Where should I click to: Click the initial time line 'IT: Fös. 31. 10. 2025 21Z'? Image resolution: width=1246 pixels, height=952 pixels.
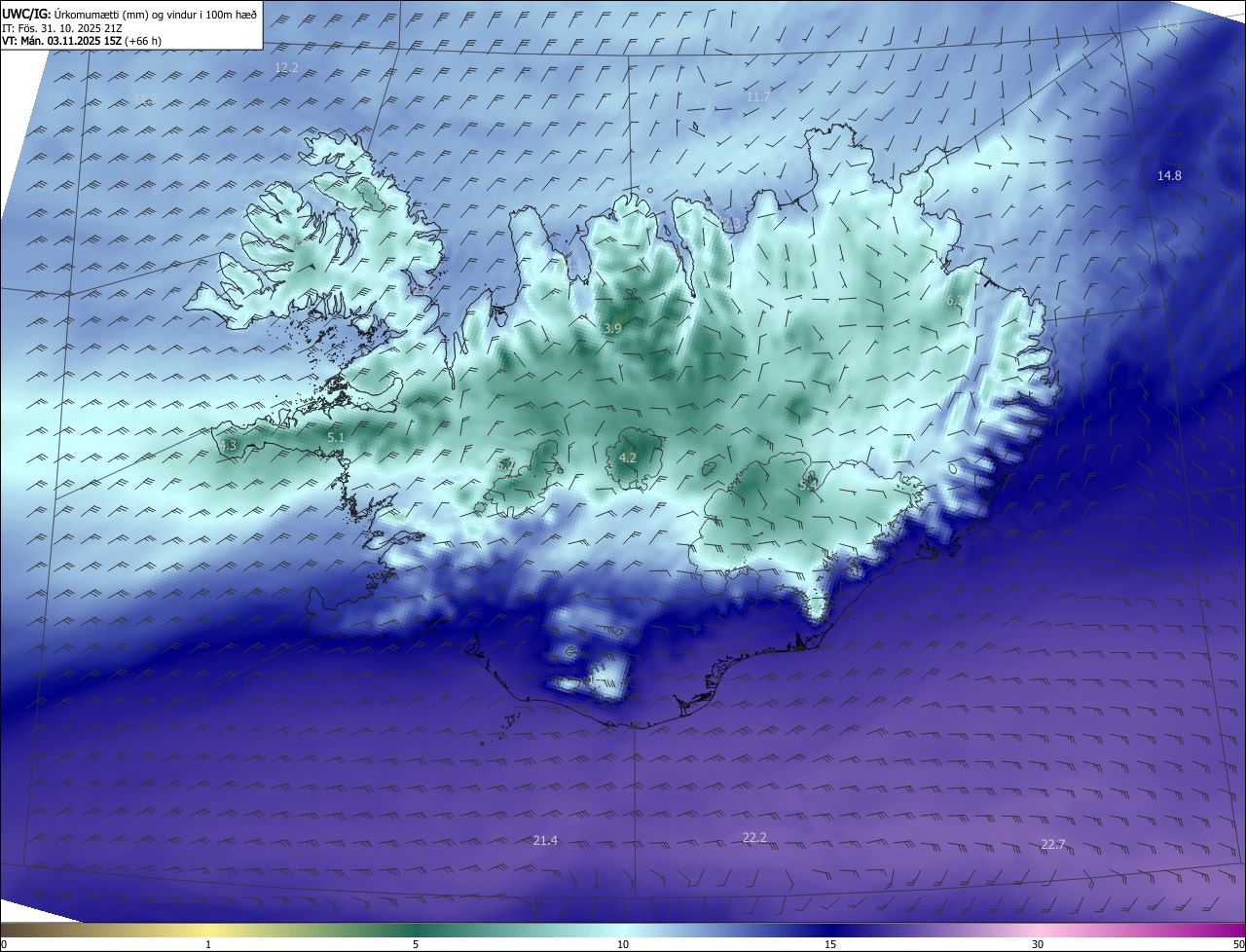pos(62,27)
